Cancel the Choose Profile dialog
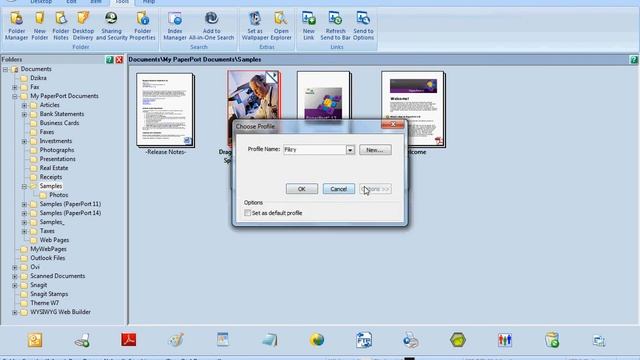640x360 pixels. (x=338, y=189)
